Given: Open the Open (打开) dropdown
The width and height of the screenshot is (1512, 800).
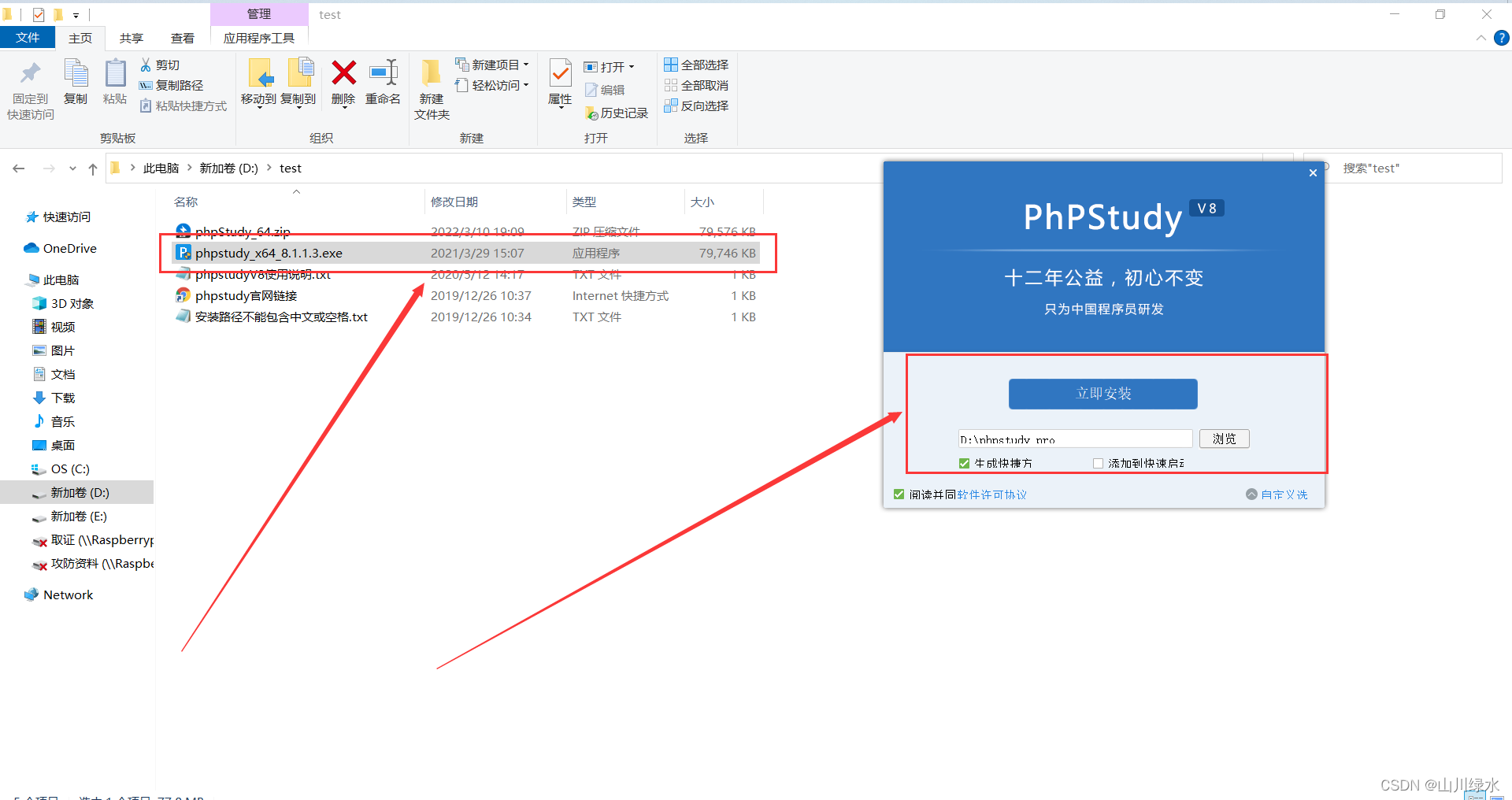Looking at the screenshot, I should pyautogui.click(x=610, y=67).
